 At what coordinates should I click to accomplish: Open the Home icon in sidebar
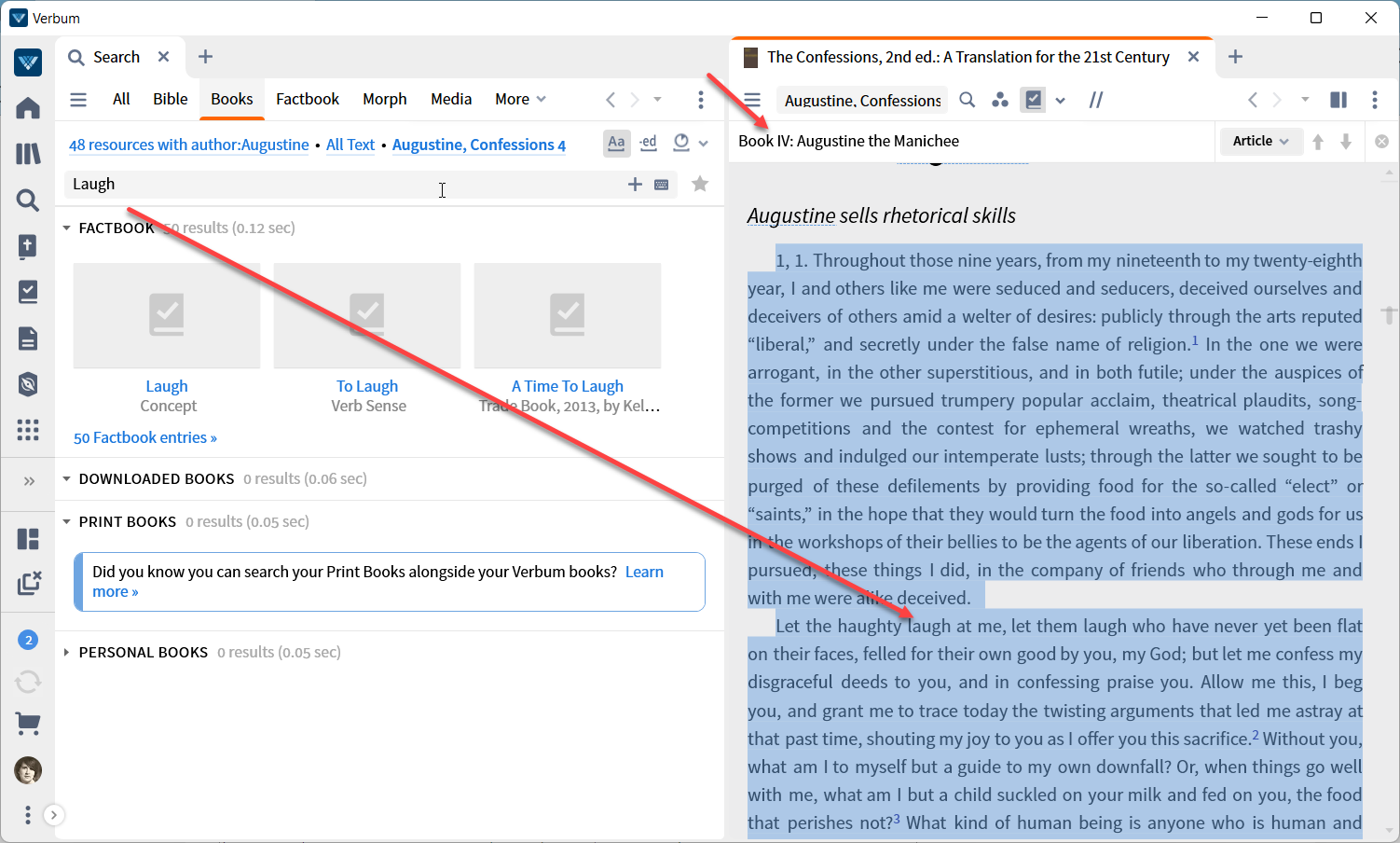point(28,108)
